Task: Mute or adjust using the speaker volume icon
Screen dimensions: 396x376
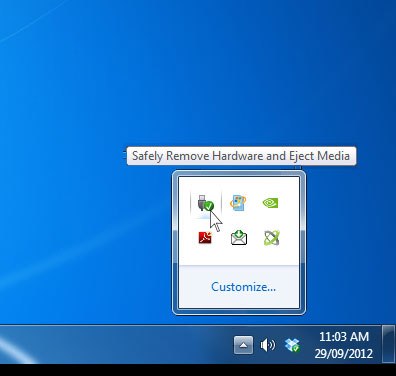Action: [267, 345]
